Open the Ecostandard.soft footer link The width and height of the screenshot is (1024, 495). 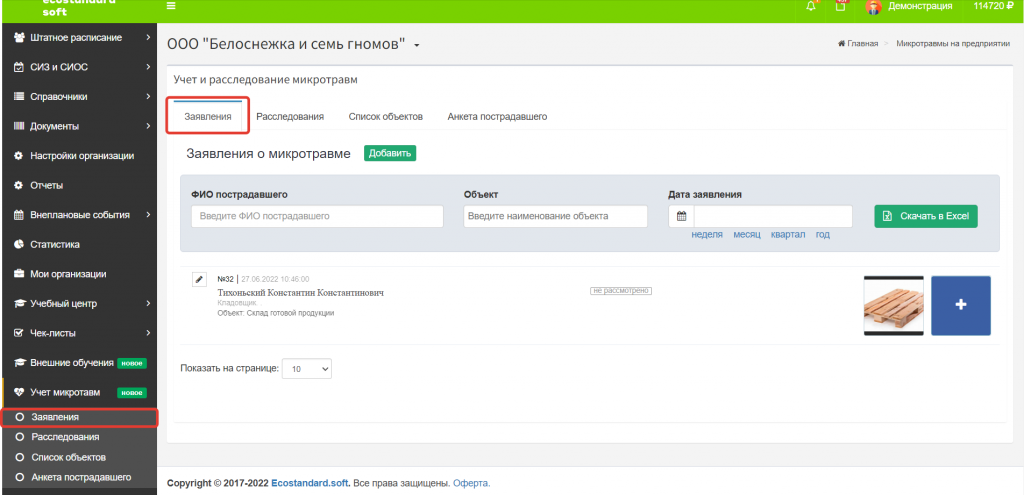pyautogui.click(x=311, y=483)
